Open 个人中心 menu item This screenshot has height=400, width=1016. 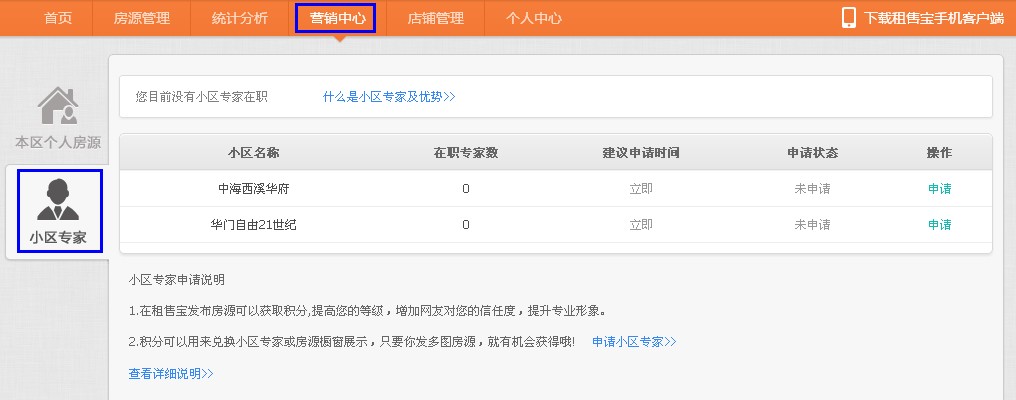(x=533, y=18)
